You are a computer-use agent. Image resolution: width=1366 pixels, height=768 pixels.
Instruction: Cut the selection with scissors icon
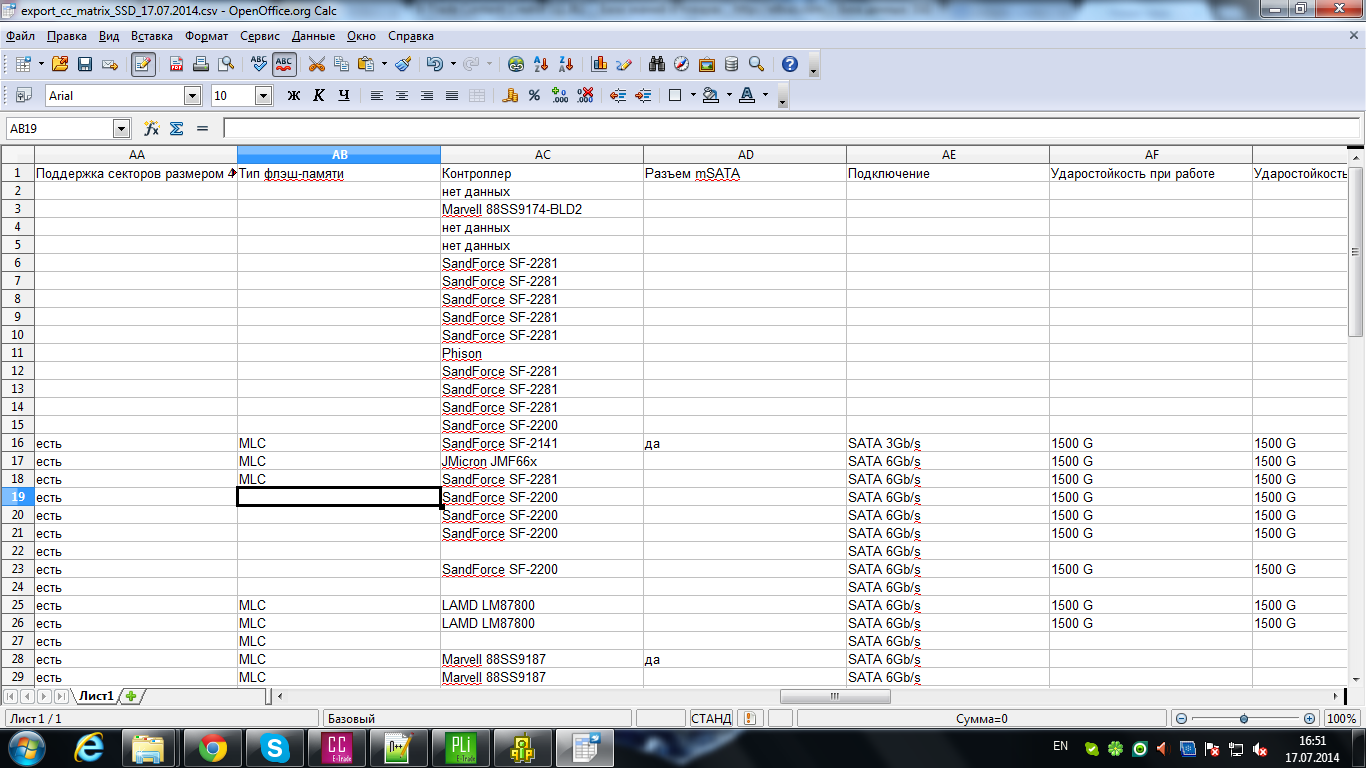(x=317, y=64)
